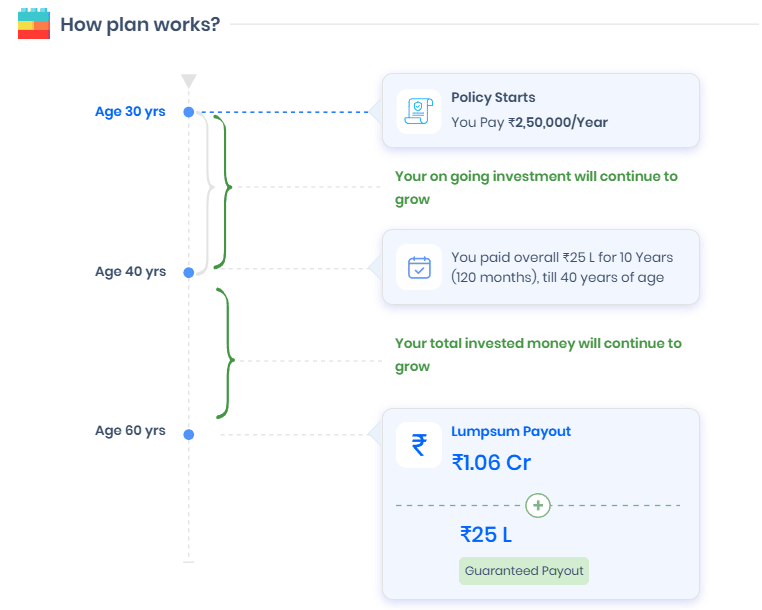Click the Lumpsum Payout title
762x610 pixels.
click(511, 431)
